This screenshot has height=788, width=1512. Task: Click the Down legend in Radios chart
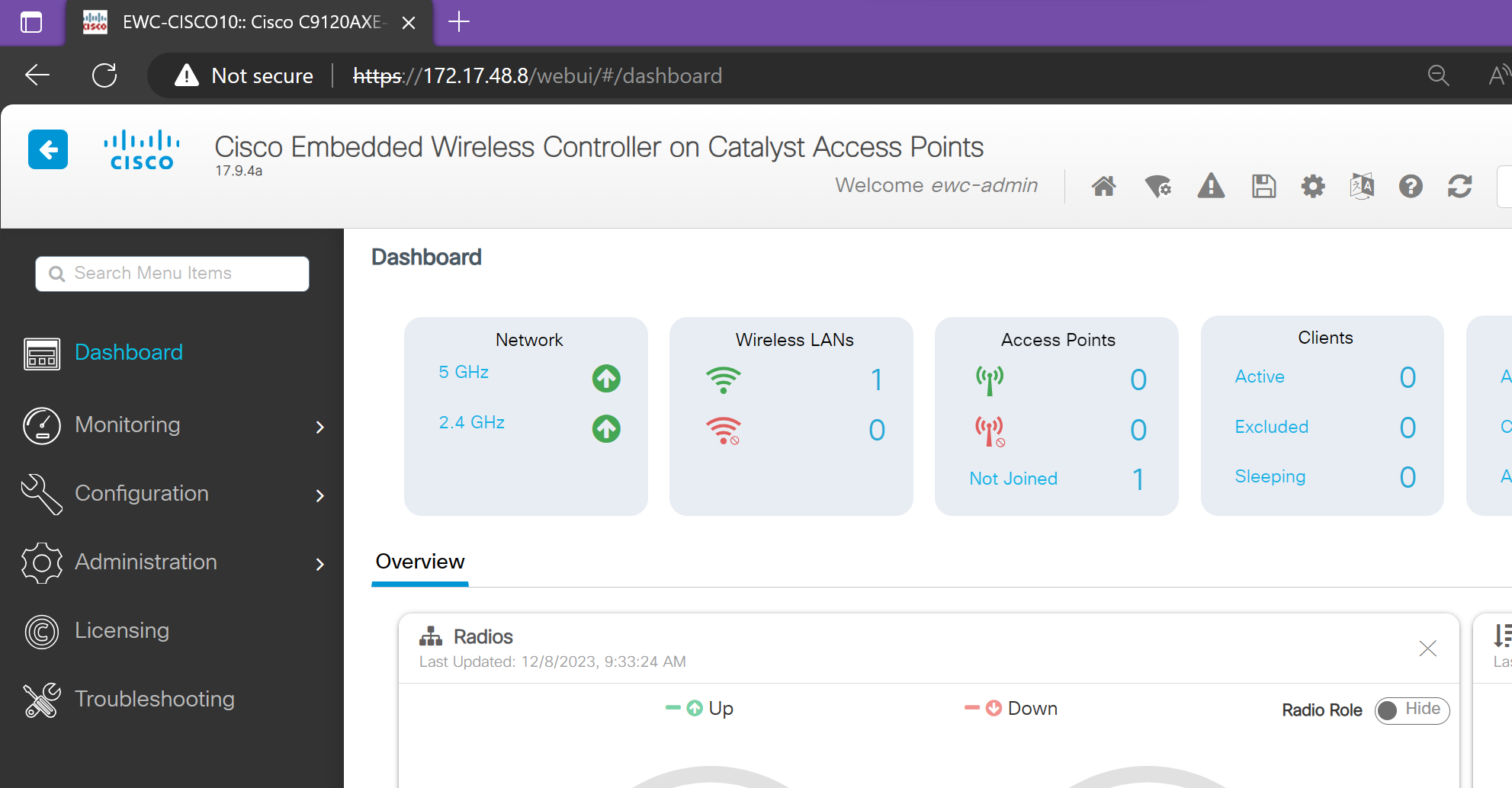coord(1011,708)
